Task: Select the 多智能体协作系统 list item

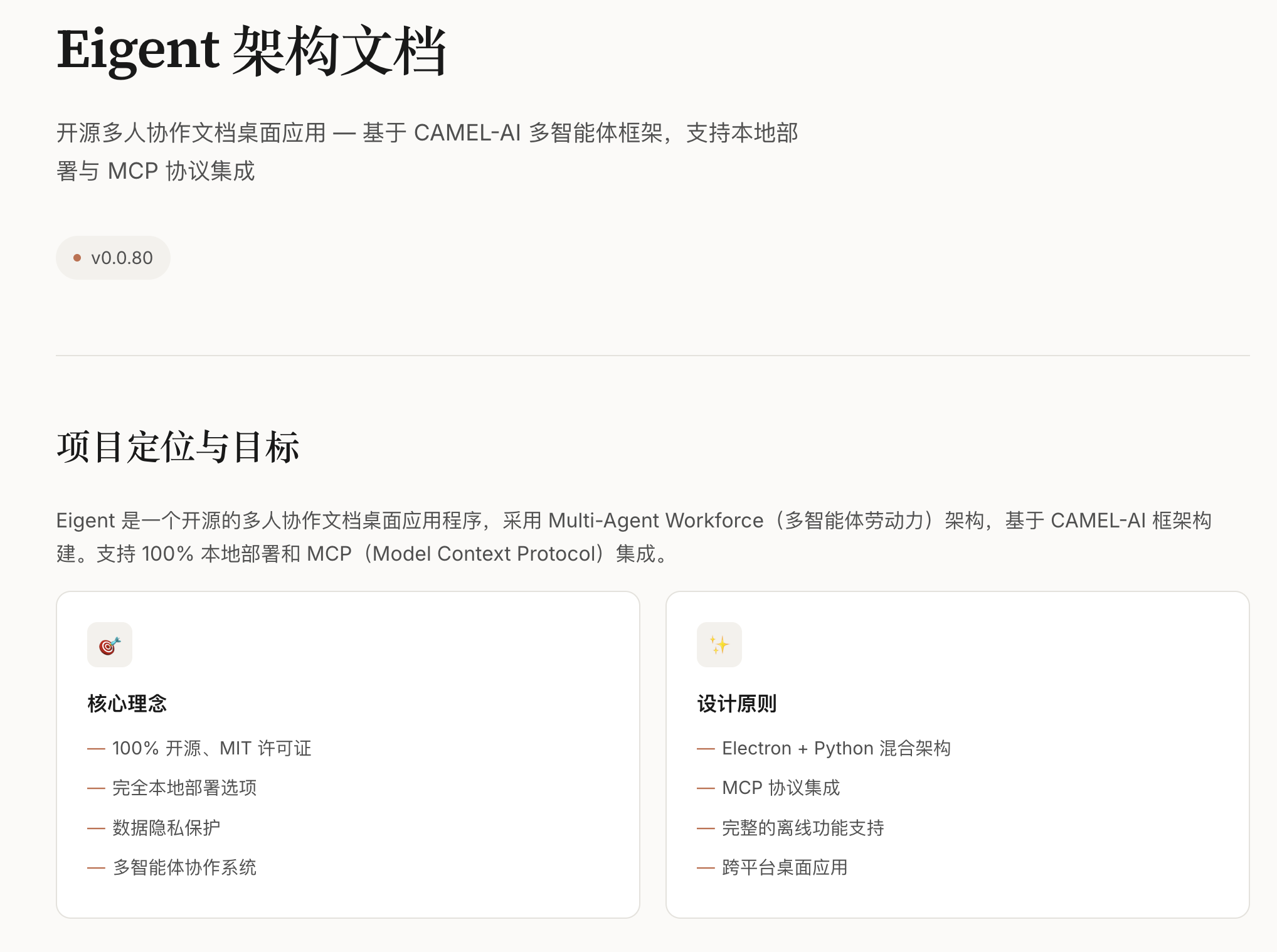Action: click(x=184, y=867)
